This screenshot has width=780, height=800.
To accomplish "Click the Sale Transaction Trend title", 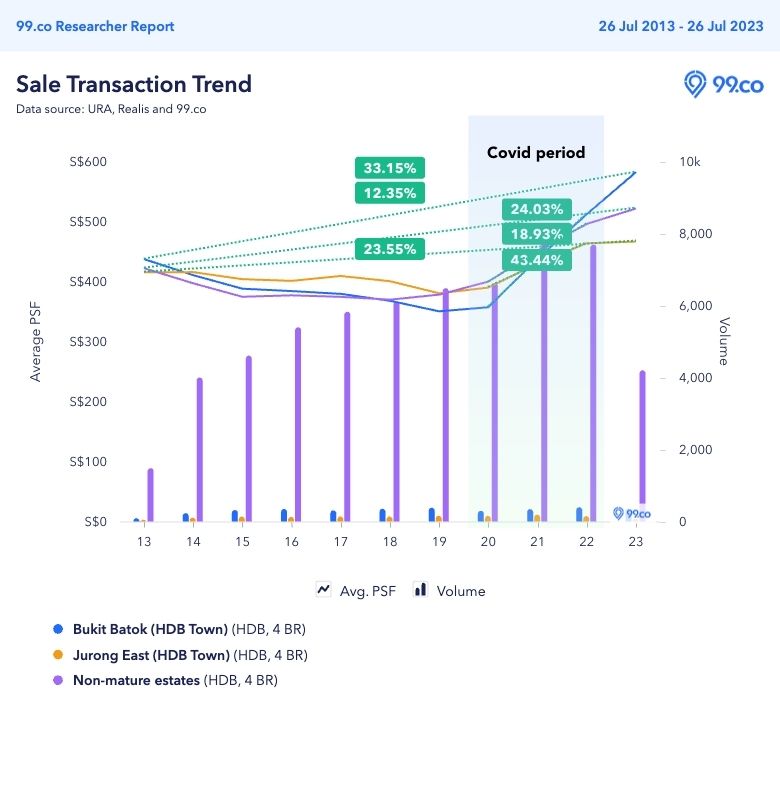I will (134, 84).
